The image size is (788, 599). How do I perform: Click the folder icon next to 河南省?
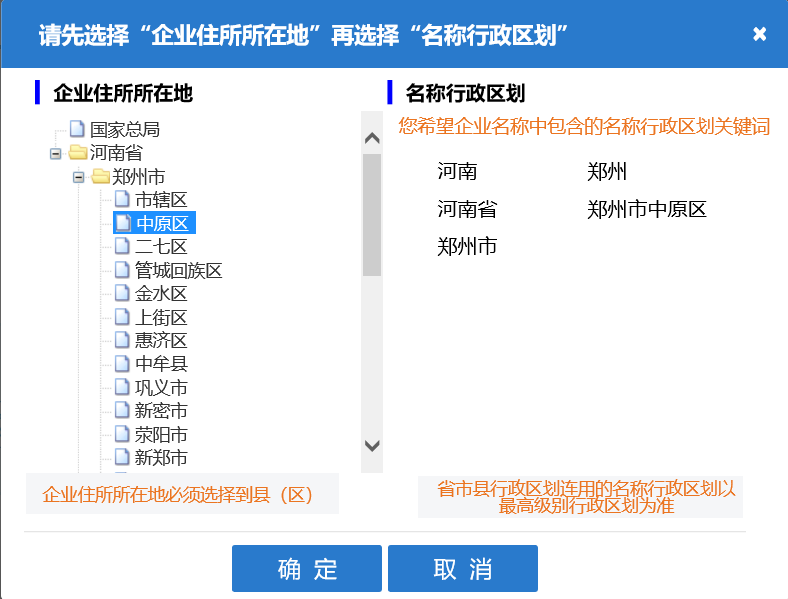(77, 153)
